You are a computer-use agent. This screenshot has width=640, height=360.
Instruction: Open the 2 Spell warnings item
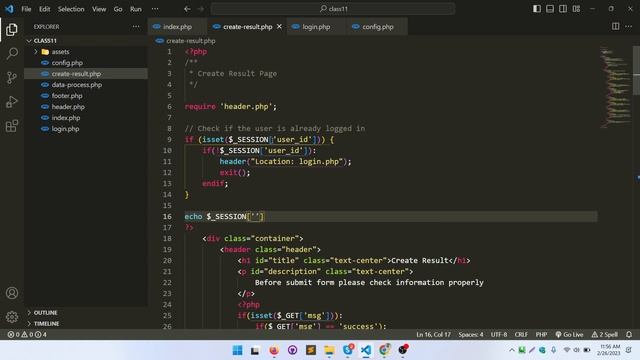click(604, 334)
